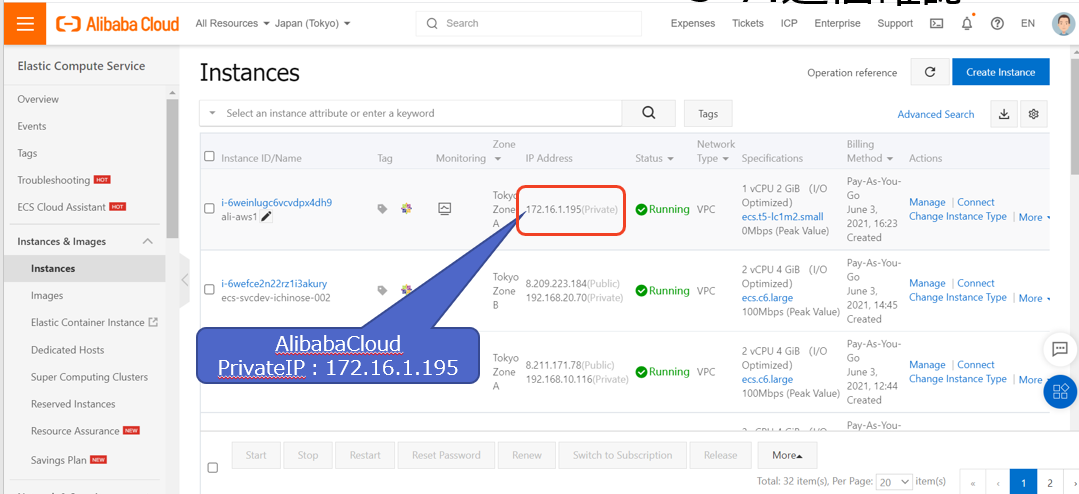Click tag icon for ecs-svcdev-ichinose-002

click(382, 290)
